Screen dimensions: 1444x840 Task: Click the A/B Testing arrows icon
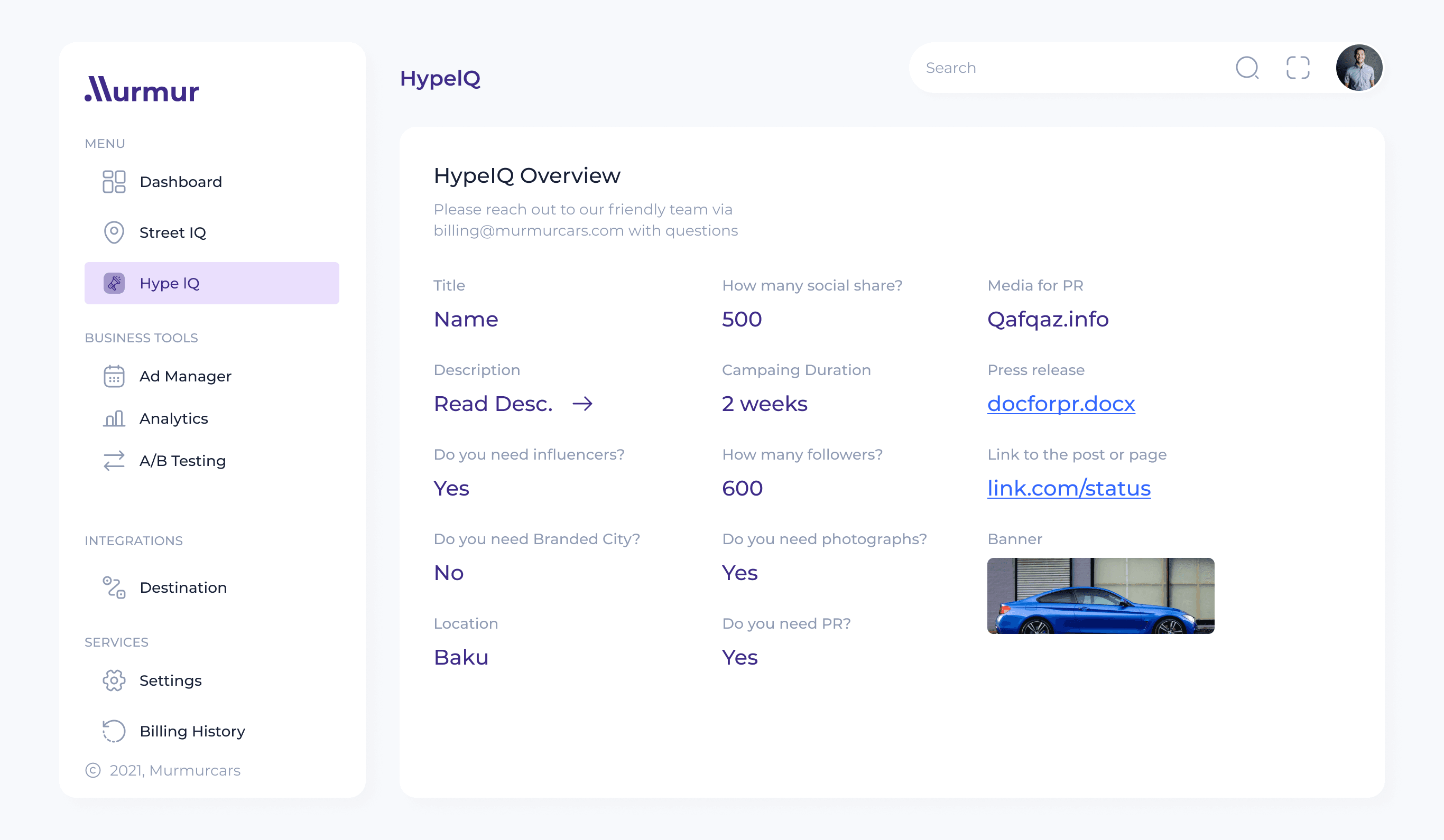click(114, 461)
